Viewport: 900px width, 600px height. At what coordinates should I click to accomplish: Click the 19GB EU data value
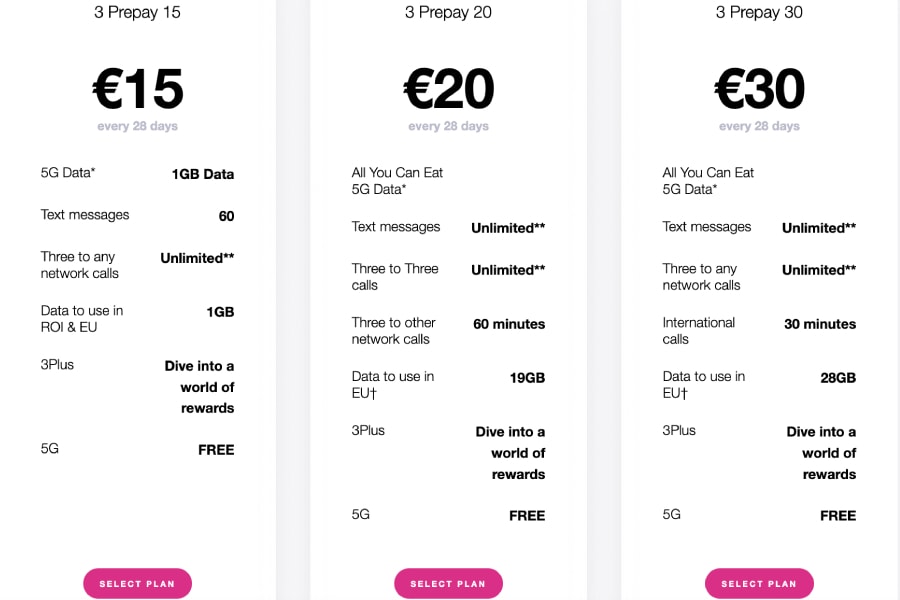pos(527,378)
